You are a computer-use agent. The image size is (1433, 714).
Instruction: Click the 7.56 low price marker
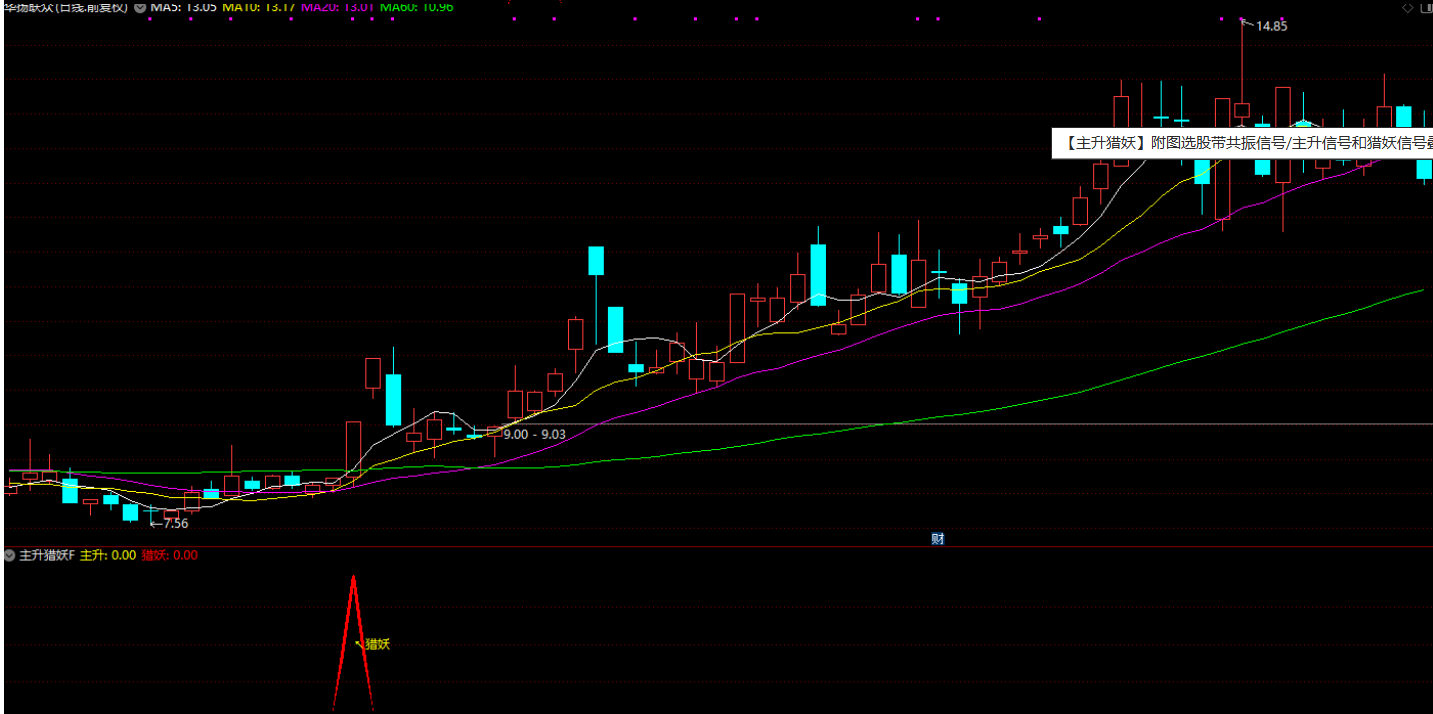coord(172,523)
